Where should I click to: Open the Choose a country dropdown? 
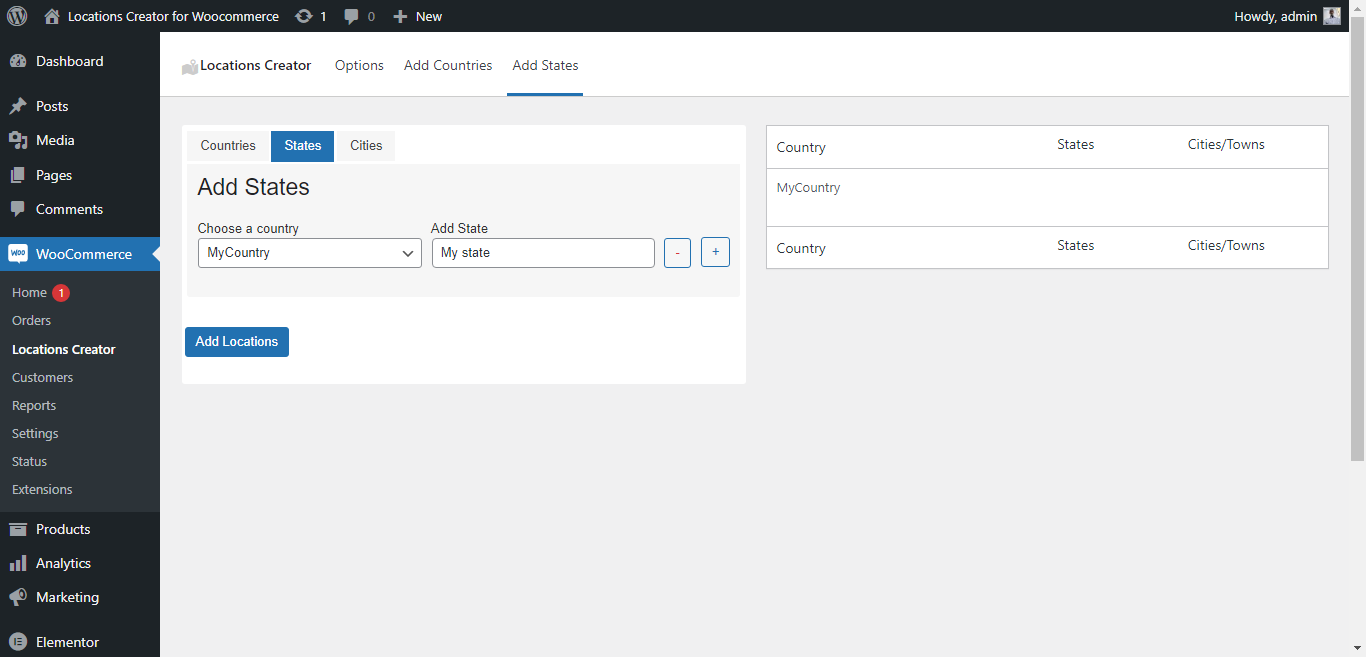coord(310,253)
